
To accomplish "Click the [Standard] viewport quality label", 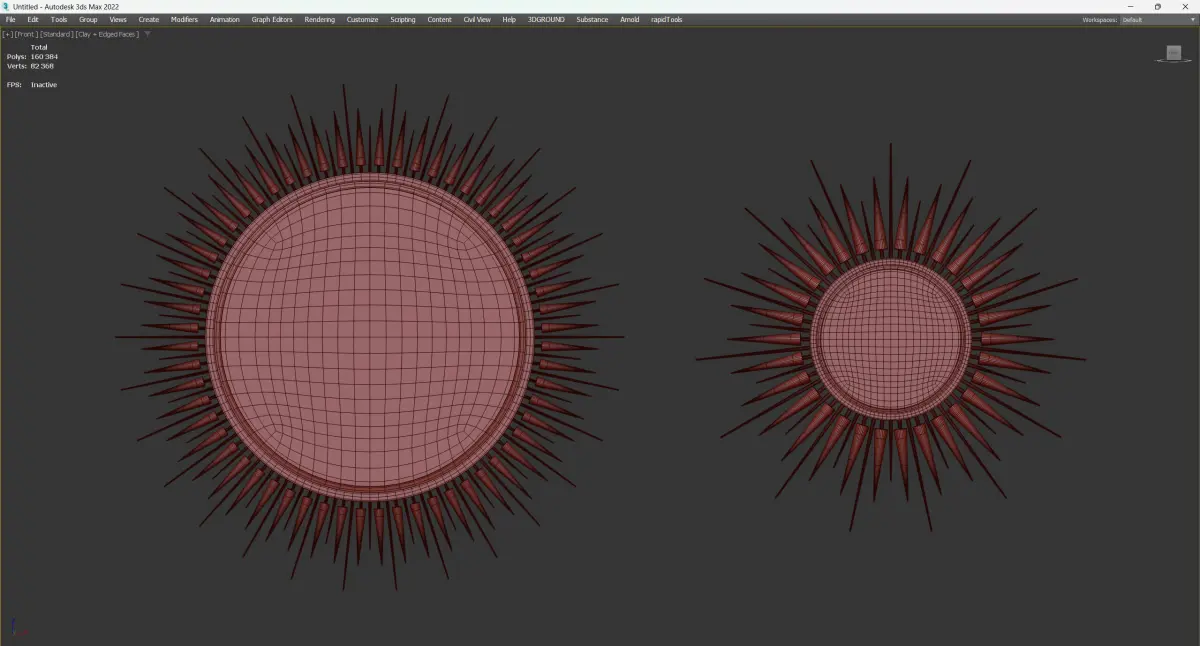I will (57, 34).
